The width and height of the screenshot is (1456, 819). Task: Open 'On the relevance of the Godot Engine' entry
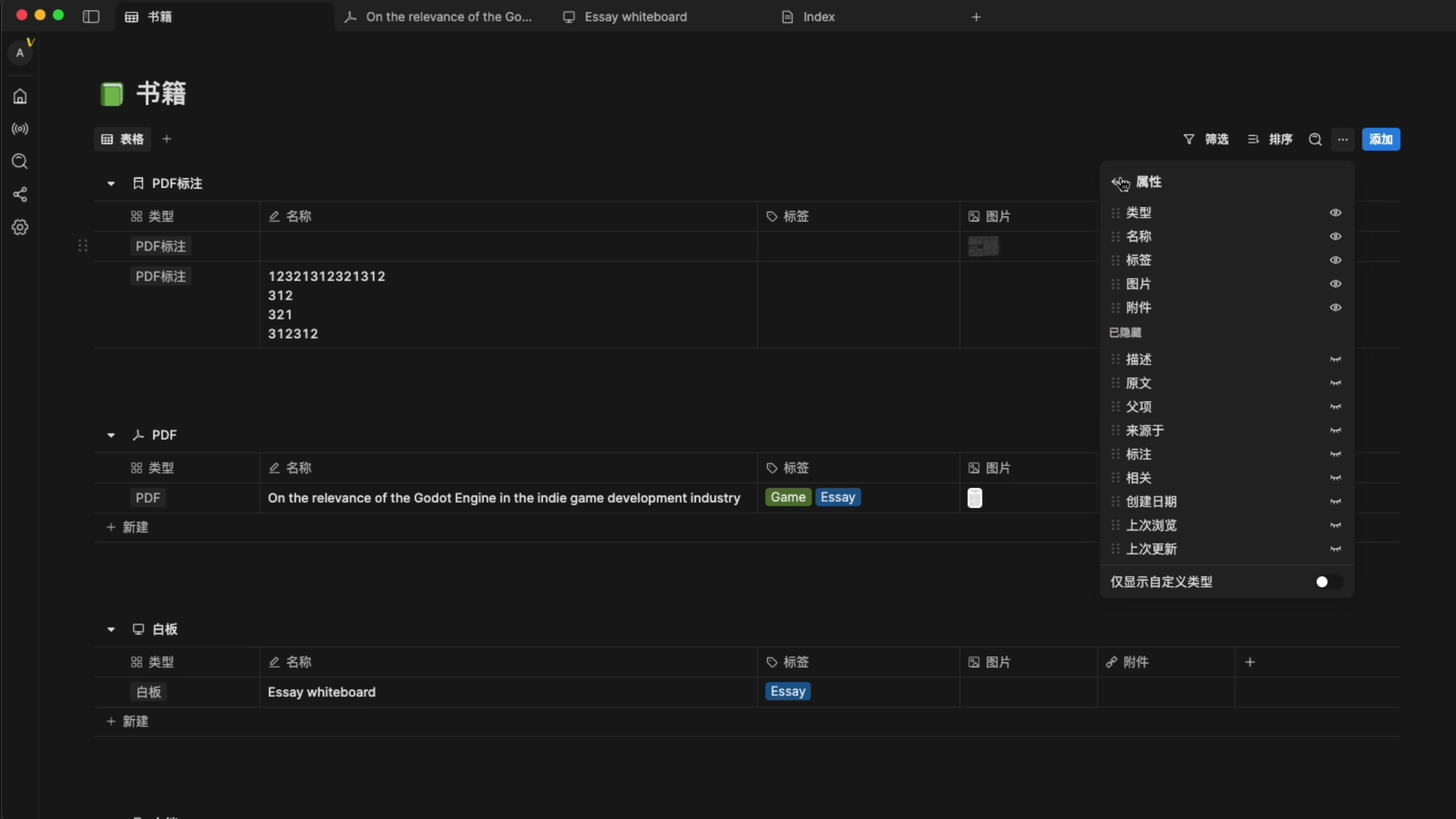coord(504,498)
